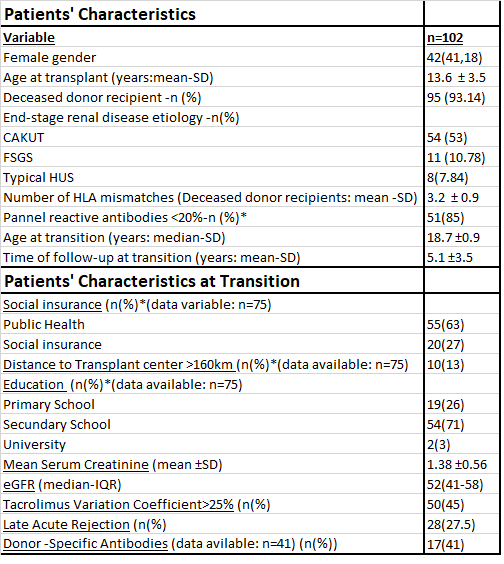Click the n=102 column heading
504x564 pixels.
(x=445, y=38)
